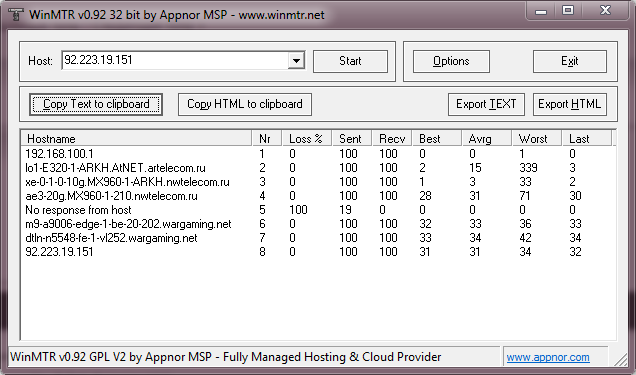This screenshot has height=375, width=636.
Task: Click the Exit button
Action: coord(569,61)
